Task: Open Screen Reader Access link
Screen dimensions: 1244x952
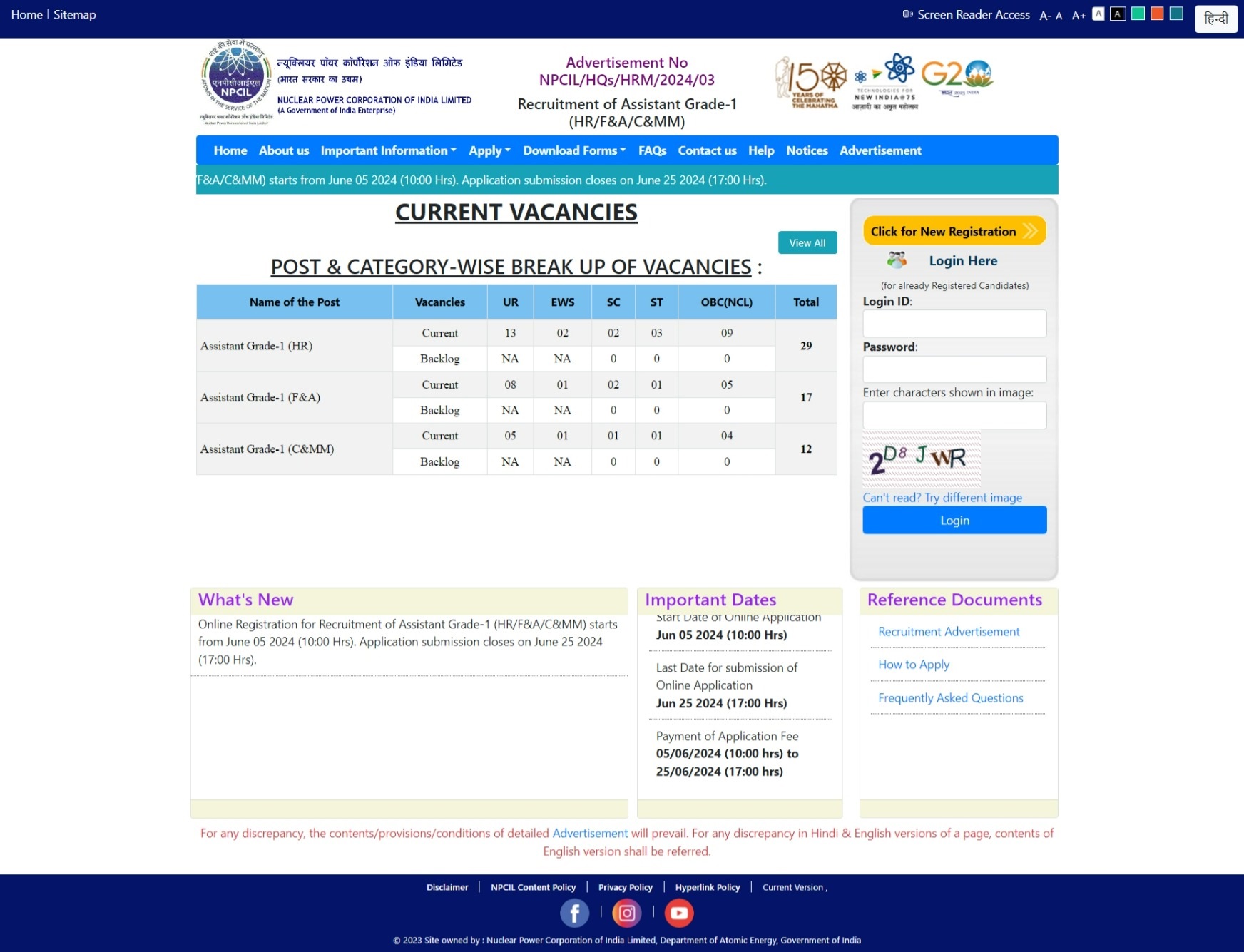Action: pos(973,14)
